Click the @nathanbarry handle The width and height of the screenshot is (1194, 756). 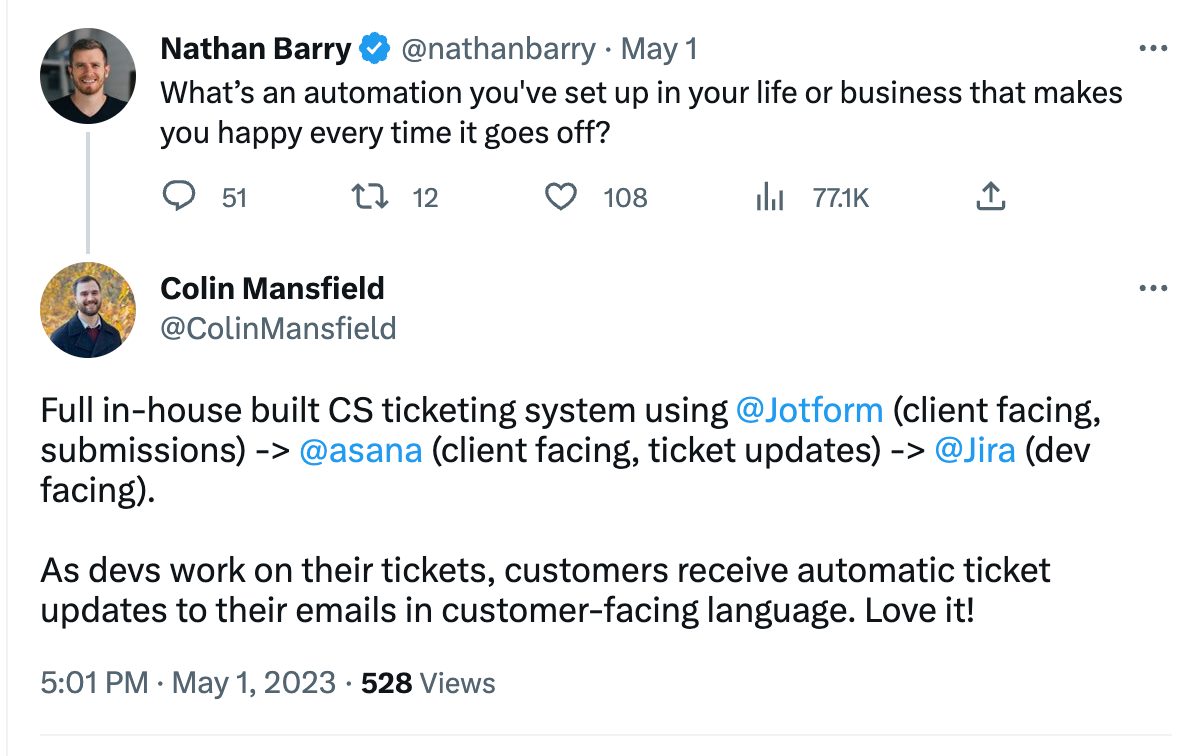pos(497,48)
